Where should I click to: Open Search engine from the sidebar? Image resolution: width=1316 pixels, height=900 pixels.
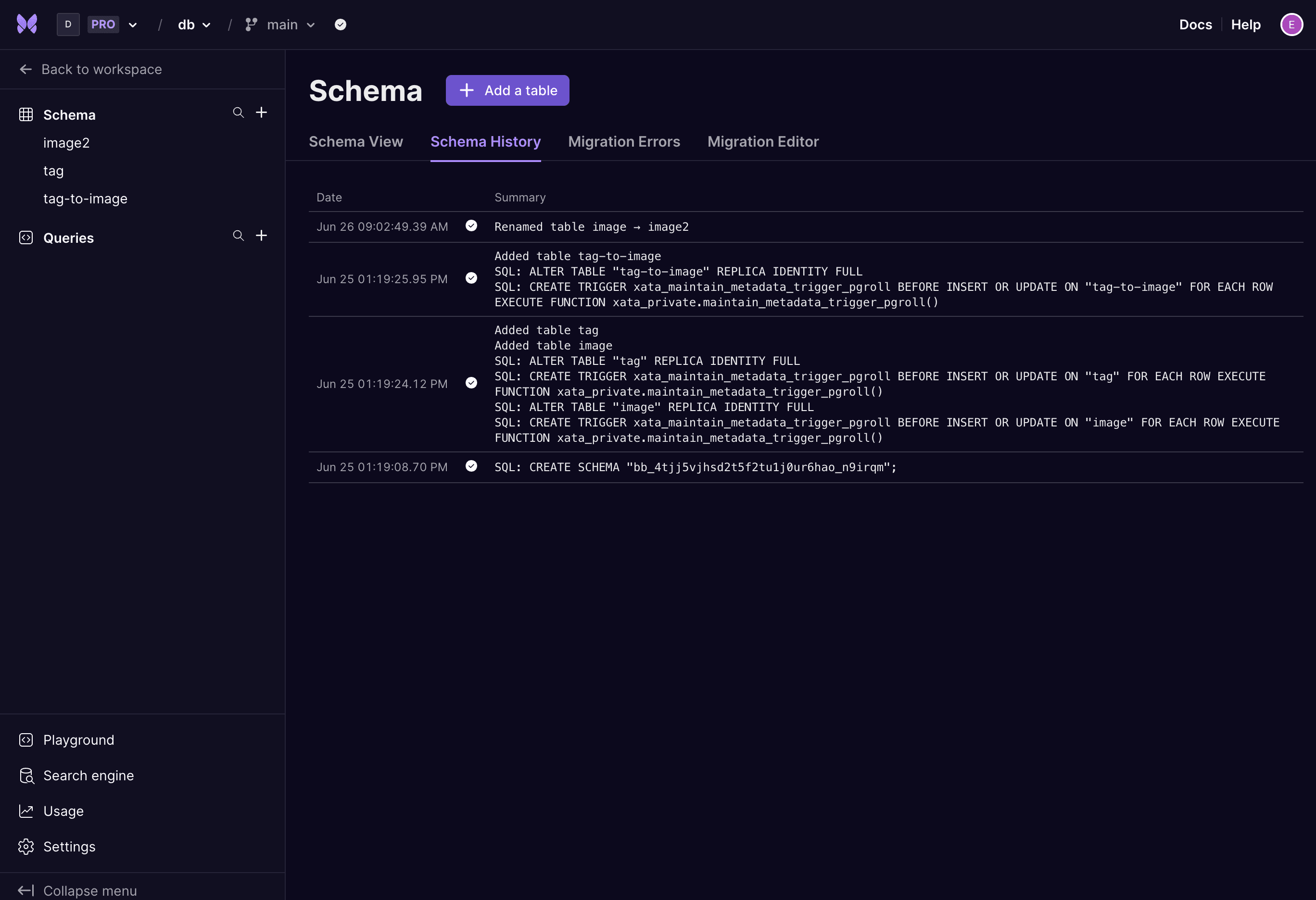(x=89, y=775)
